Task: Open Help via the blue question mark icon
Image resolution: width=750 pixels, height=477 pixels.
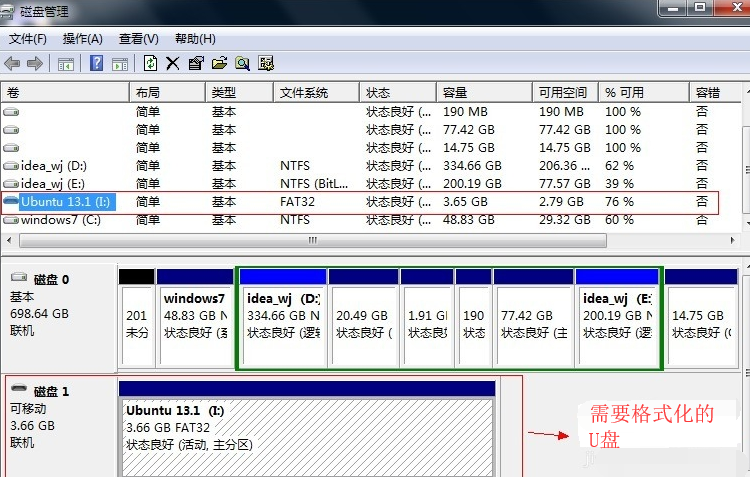Action: [97, 64]
